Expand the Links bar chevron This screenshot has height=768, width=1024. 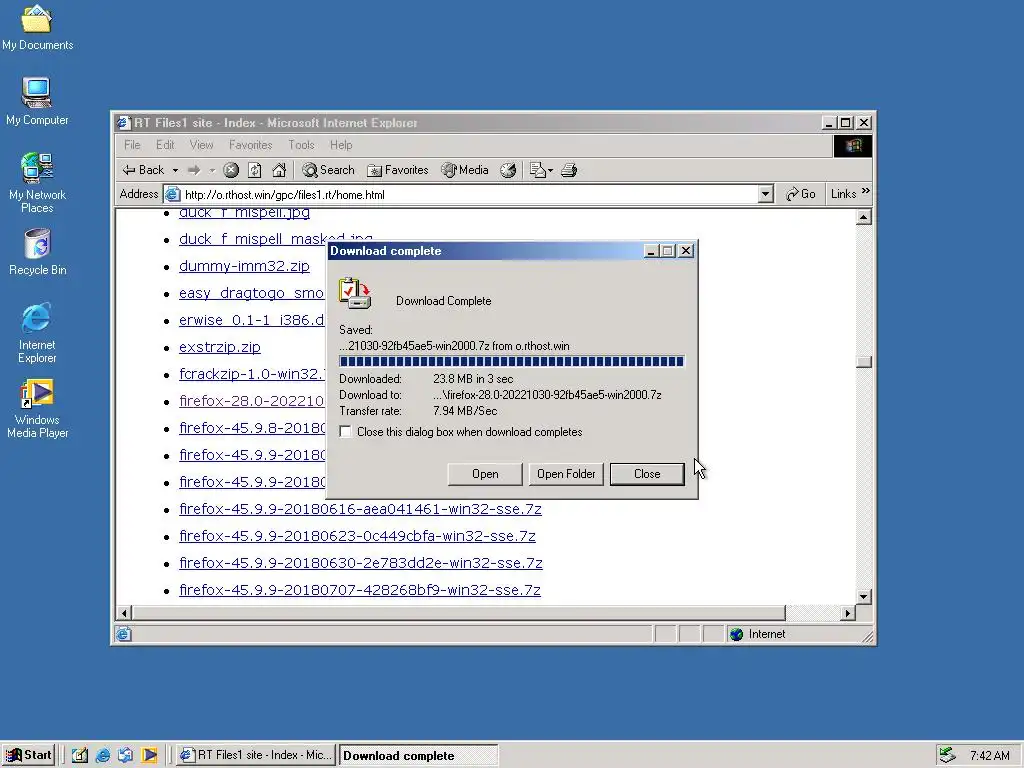pyautogui.click(x=866, y=191)
